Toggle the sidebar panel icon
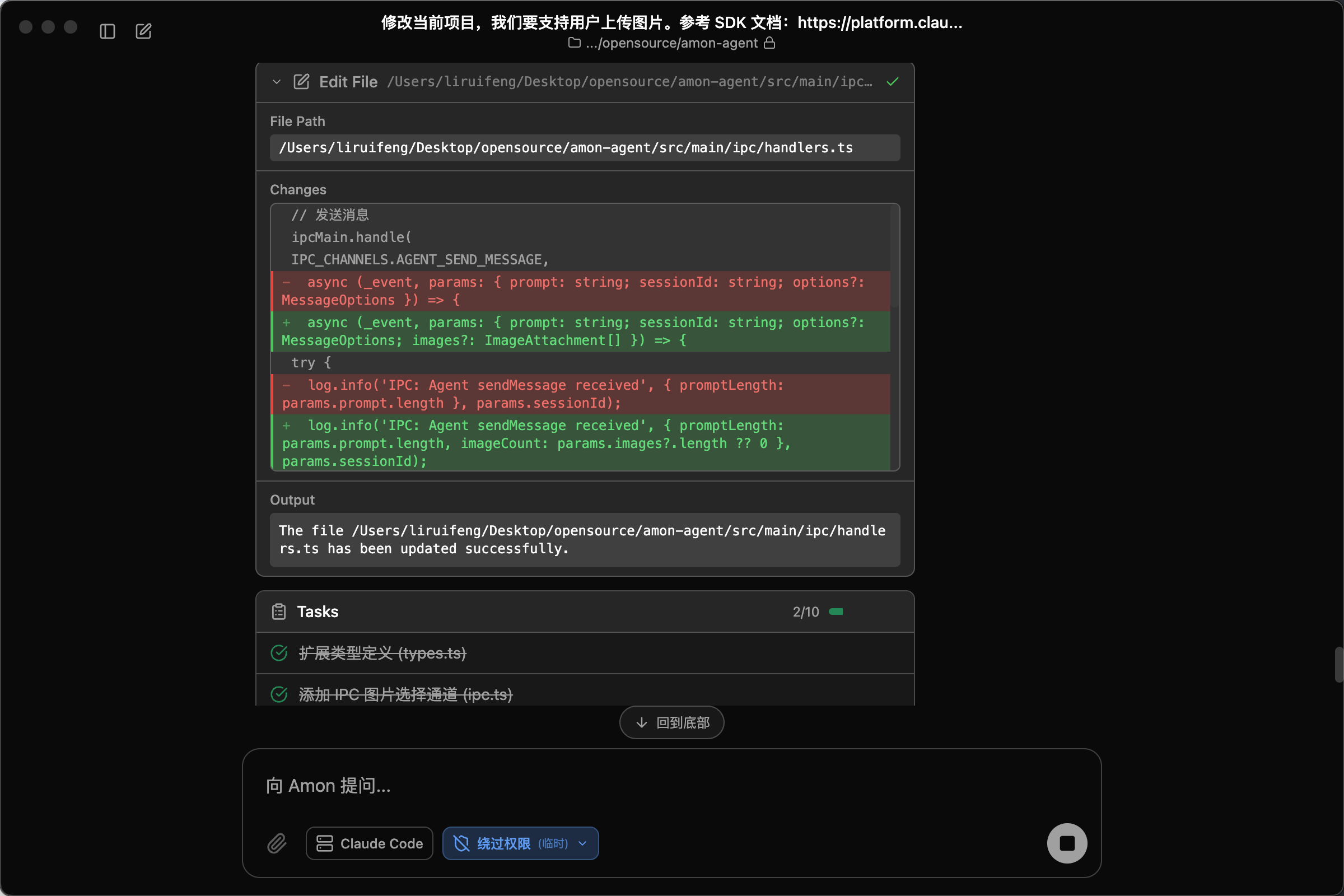 tap(108, 31)
